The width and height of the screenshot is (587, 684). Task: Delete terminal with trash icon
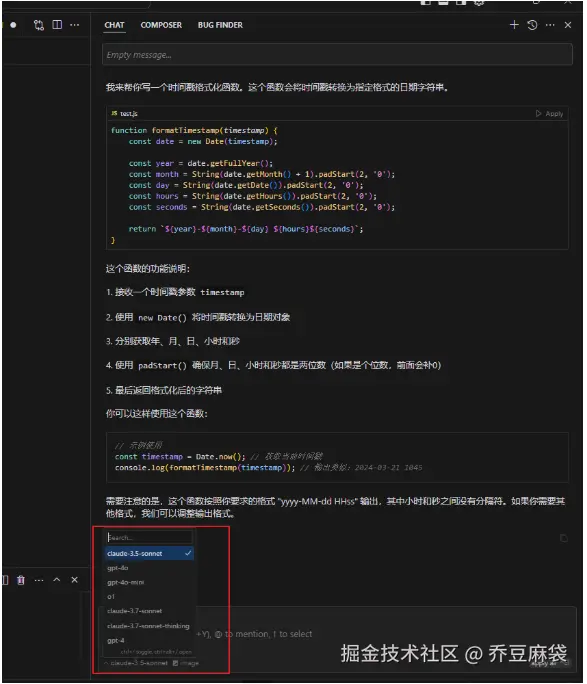[20, 580]
